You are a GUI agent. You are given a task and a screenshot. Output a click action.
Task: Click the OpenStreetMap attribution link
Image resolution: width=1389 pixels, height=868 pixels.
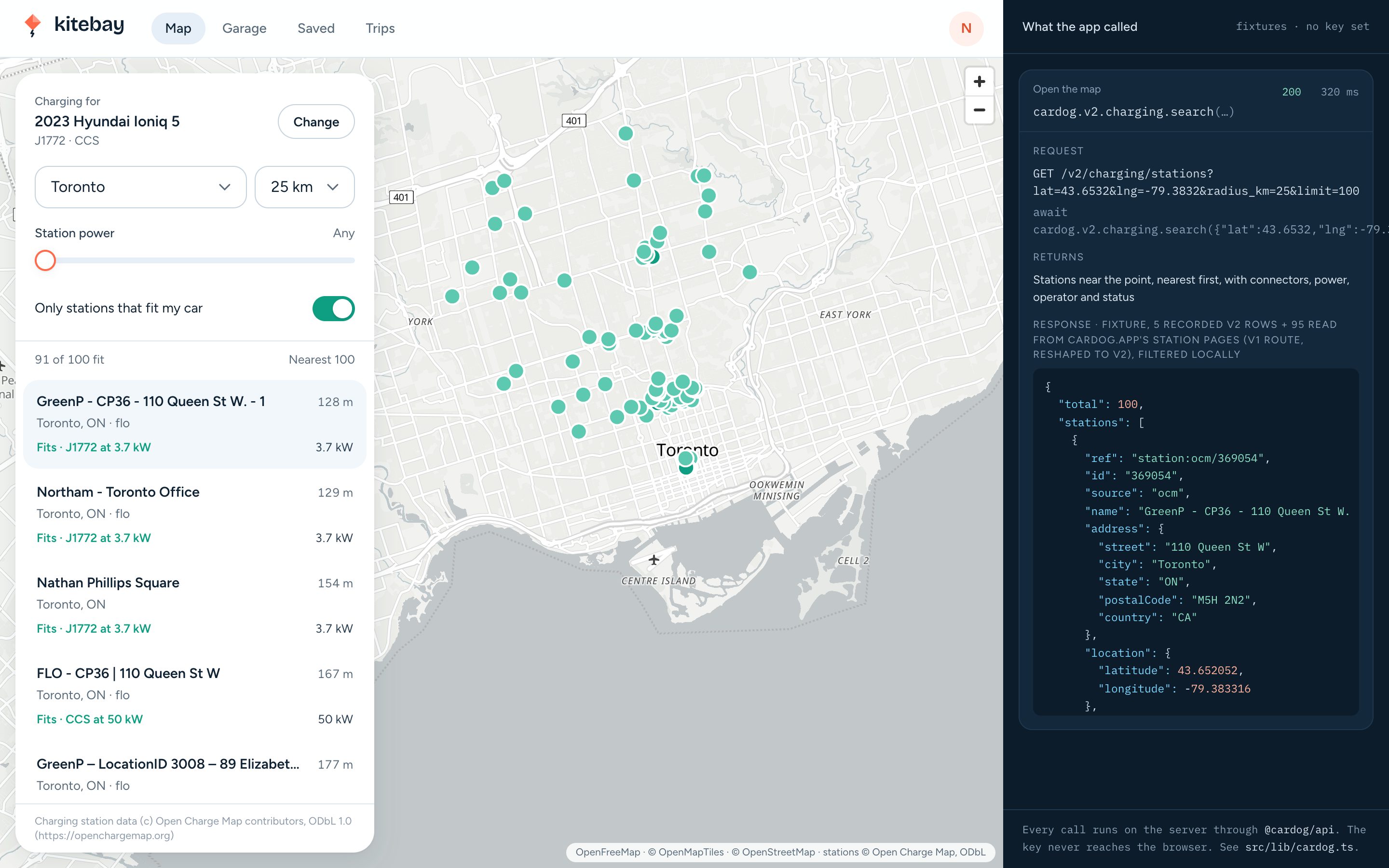point(773,852)
